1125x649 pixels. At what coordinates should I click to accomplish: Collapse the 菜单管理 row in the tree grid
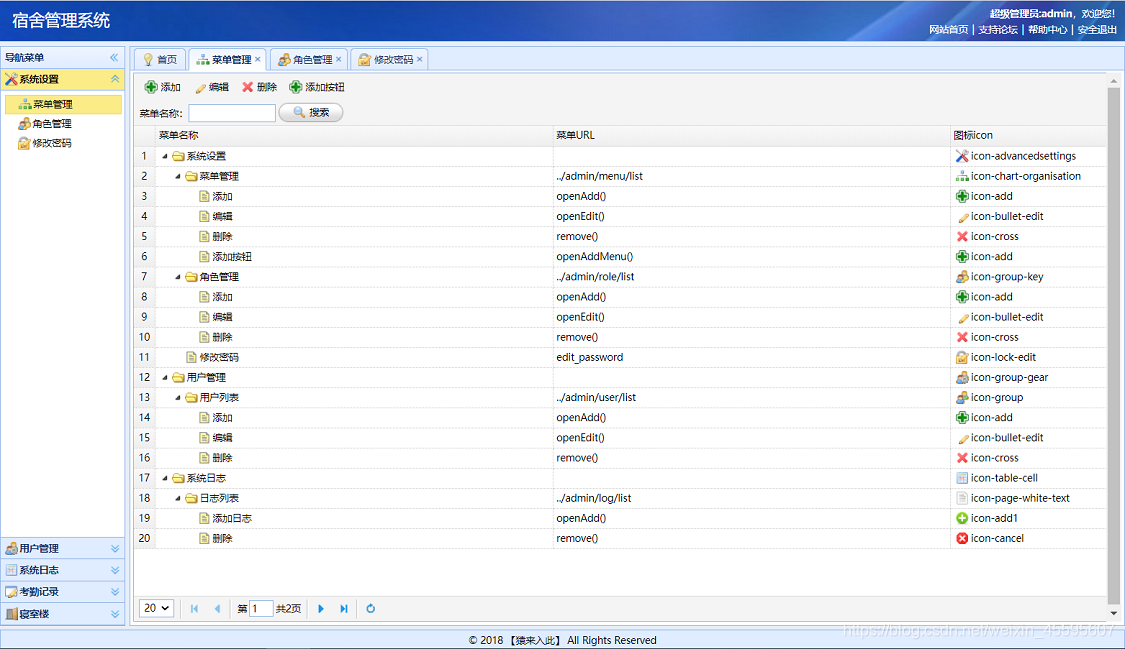(x=178, y=176)
